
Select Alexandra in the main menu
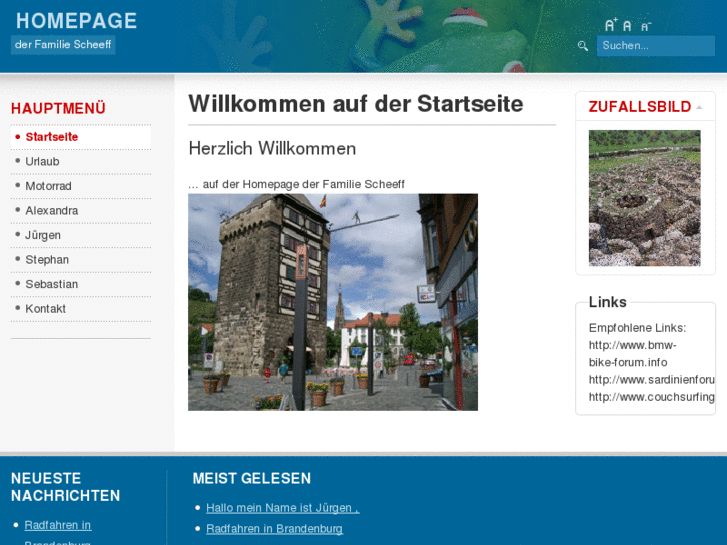coord(81,211)
